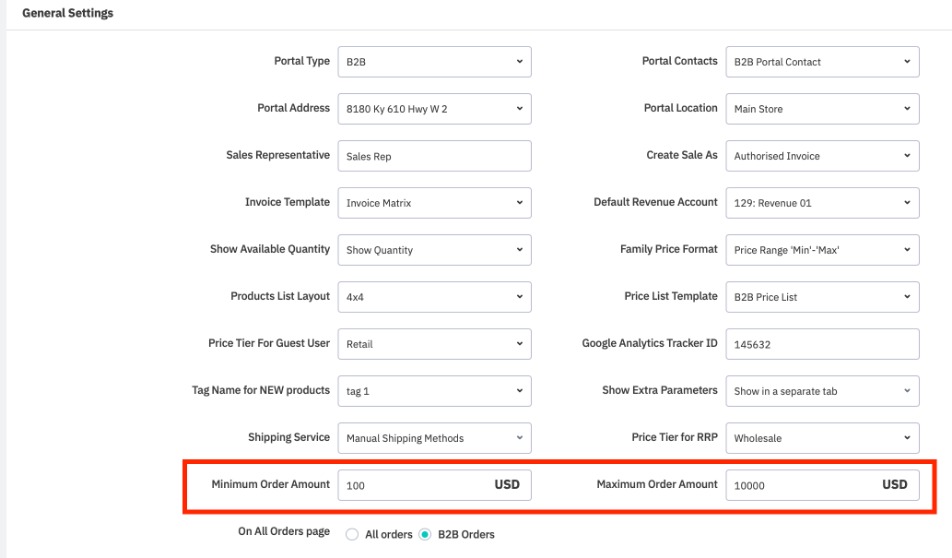Click the Sales Representative input field

pos(434,156)
